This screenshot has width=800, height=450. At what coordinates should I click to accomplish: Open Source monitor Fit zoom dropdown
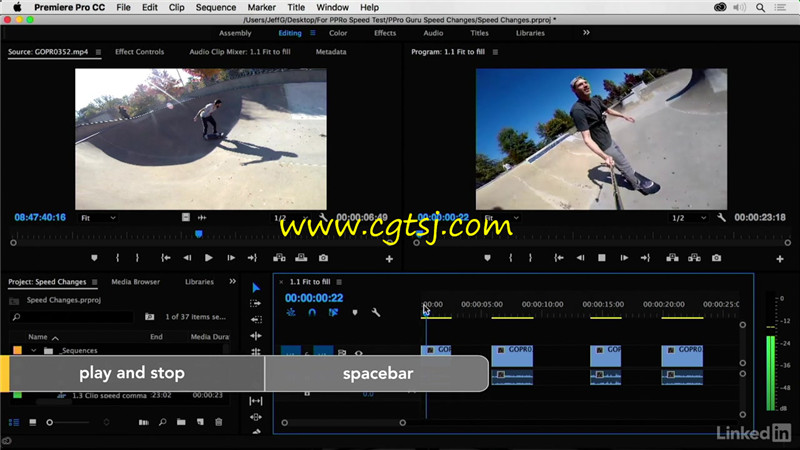[x=98, y=218]
